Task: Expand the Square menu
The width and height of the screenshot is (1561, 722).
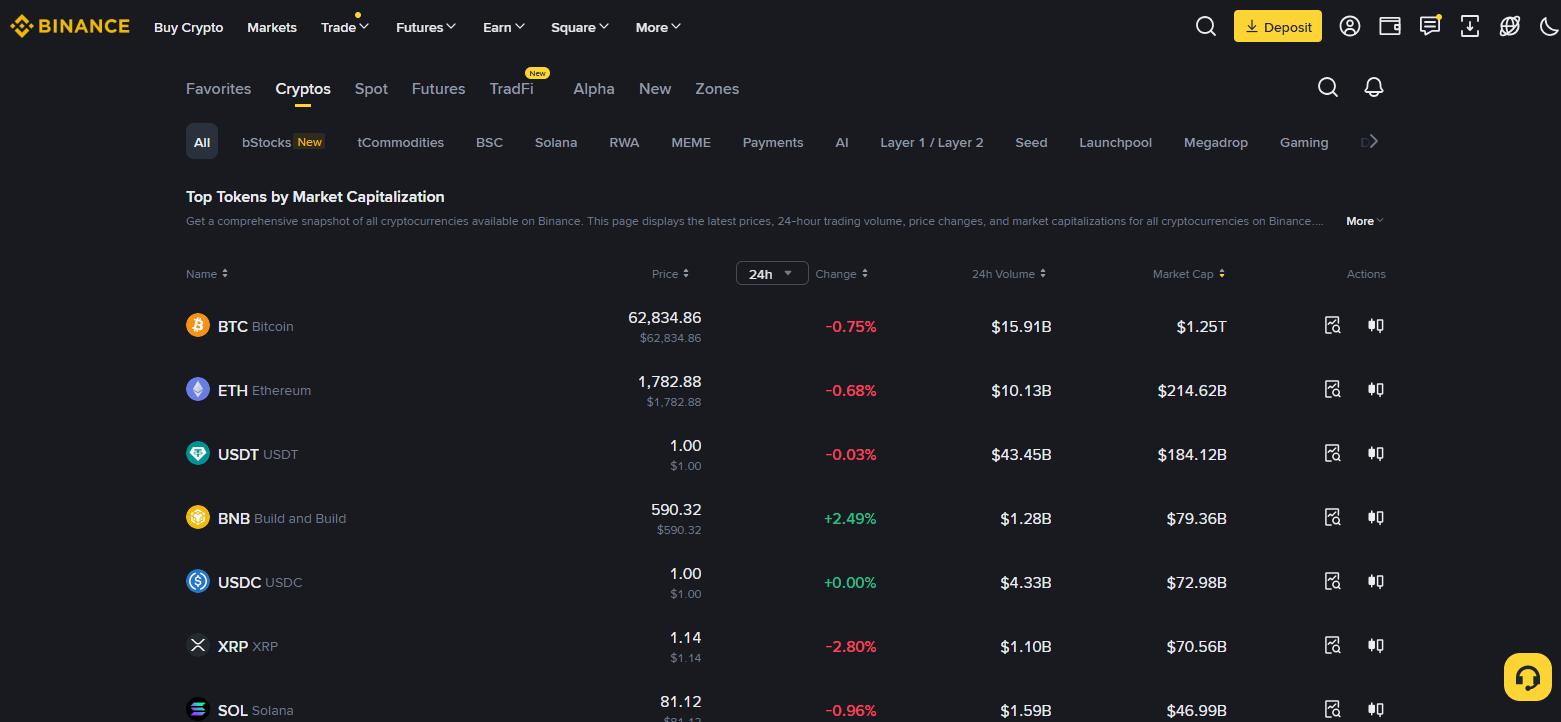Action: (580, 27)
